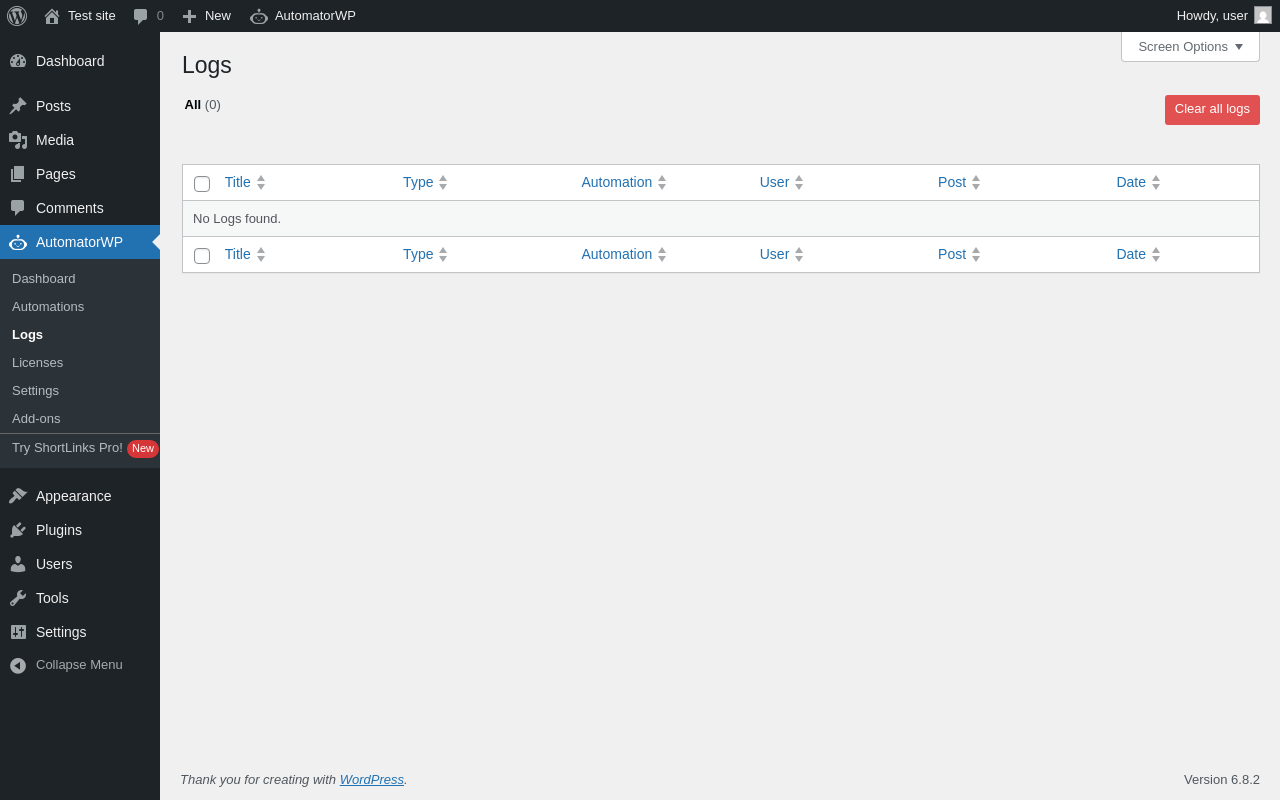1280x800 pixels.
Task: Go to AutomatorWP Automations submenu
Action: 48,307
